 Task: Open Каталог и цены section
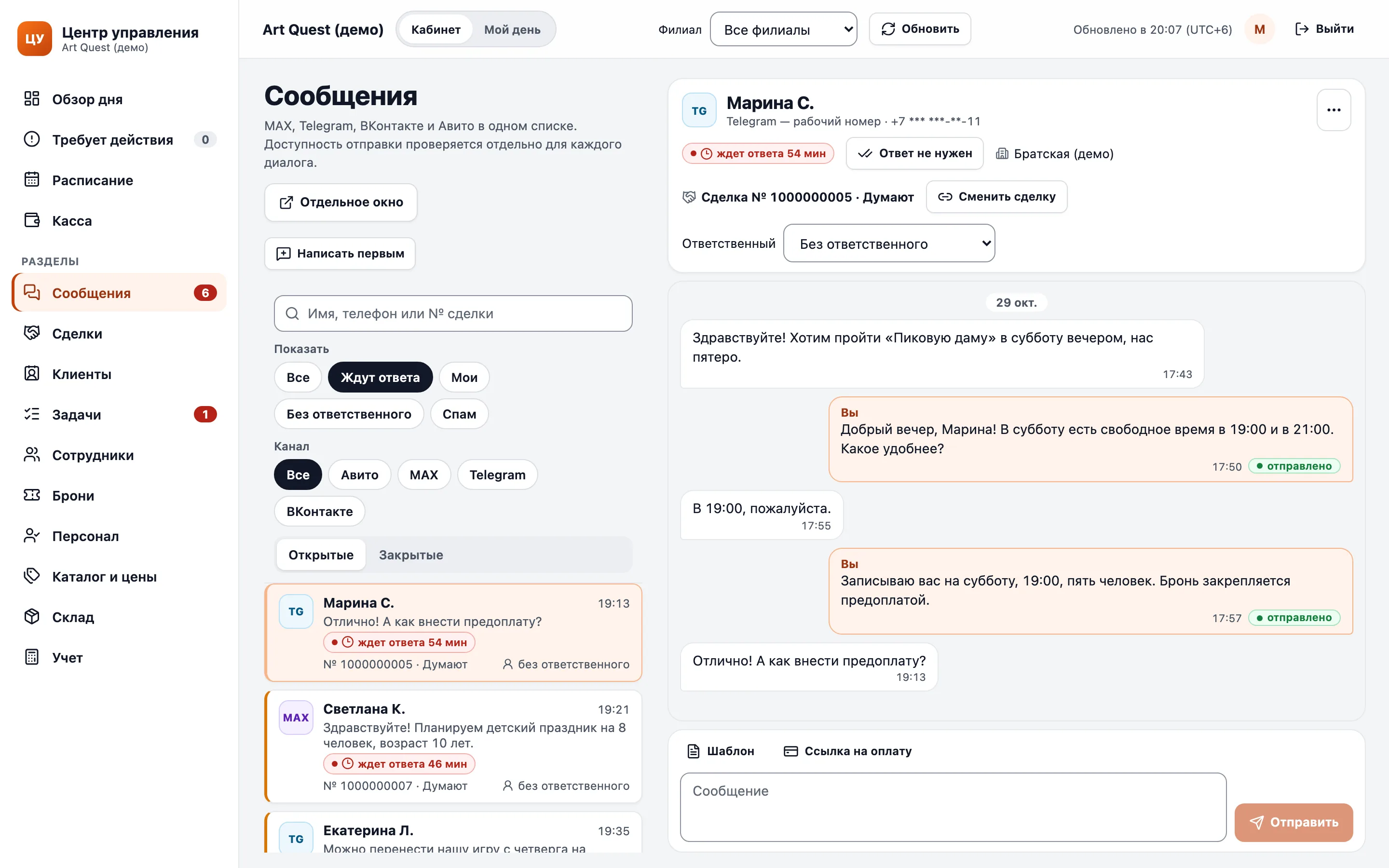click(119, 576)
